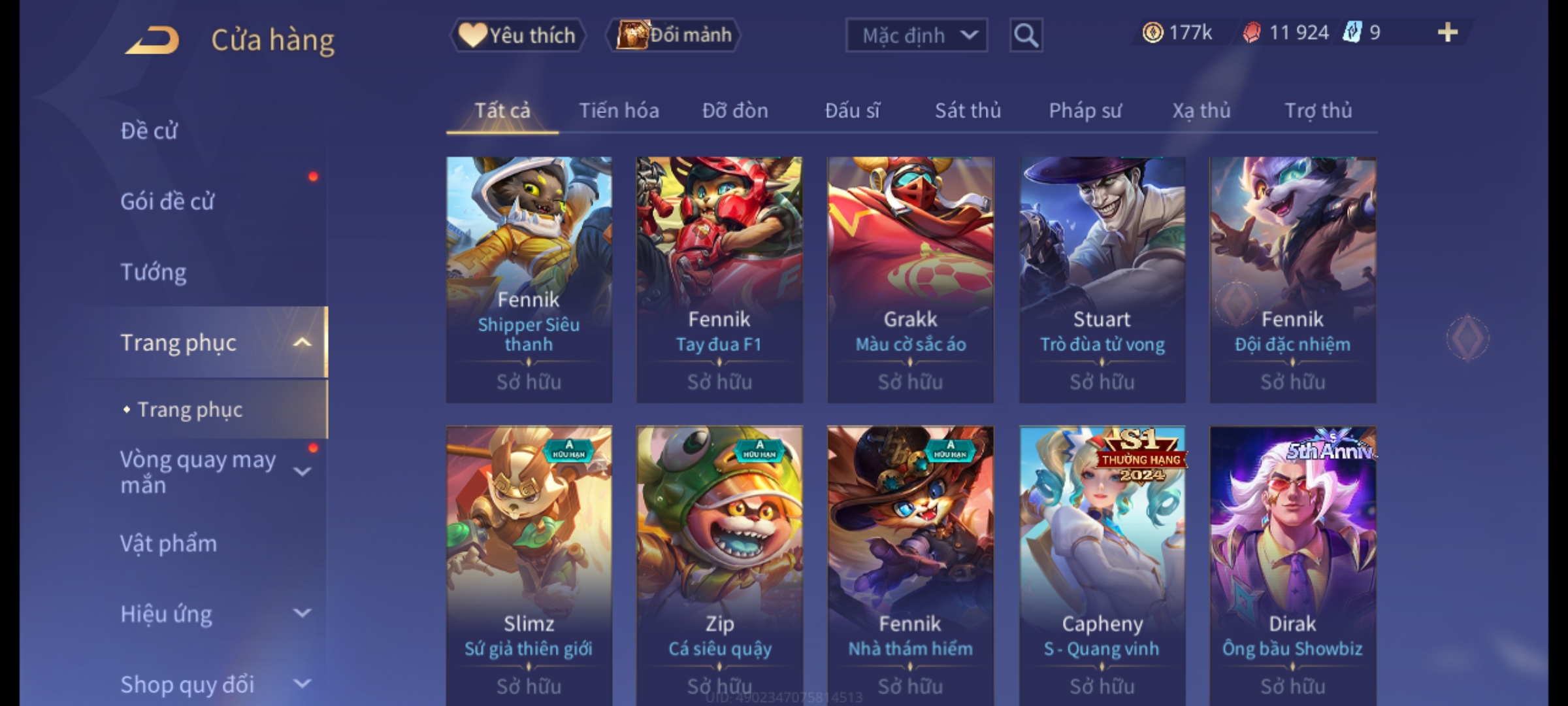The height and width of the screenshot is (706, 1568).
Task: Open Gói đề cử in the sidebar
Action: pos(167,201)
